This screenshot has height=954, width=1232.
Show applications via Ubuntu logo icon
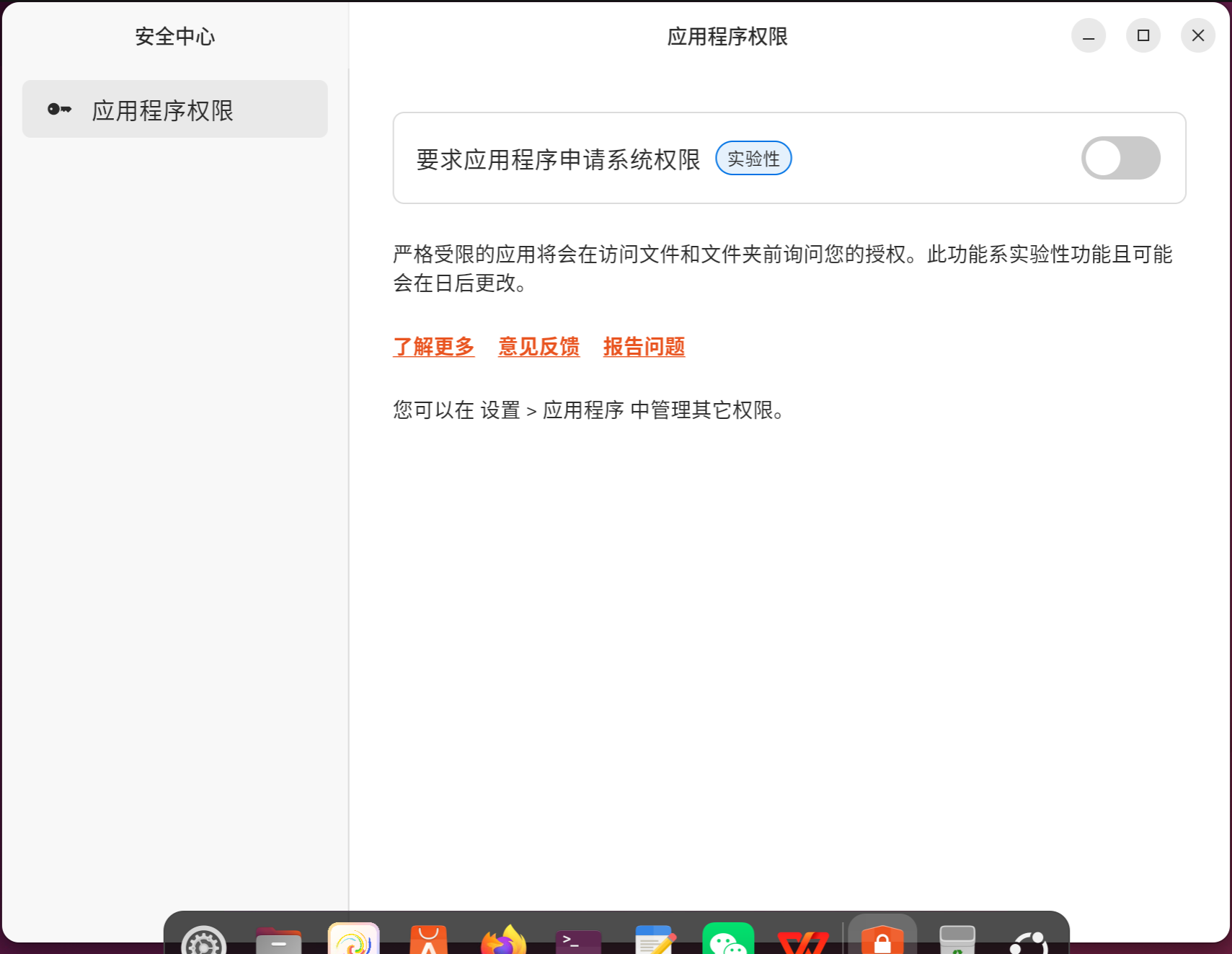pos(1029,941)
